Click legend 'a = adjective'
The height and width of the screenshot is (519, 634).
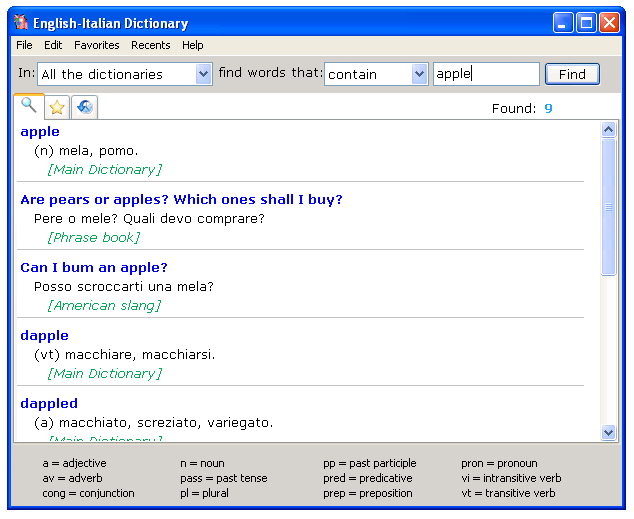pyautogui.click(x=74, y=463)
